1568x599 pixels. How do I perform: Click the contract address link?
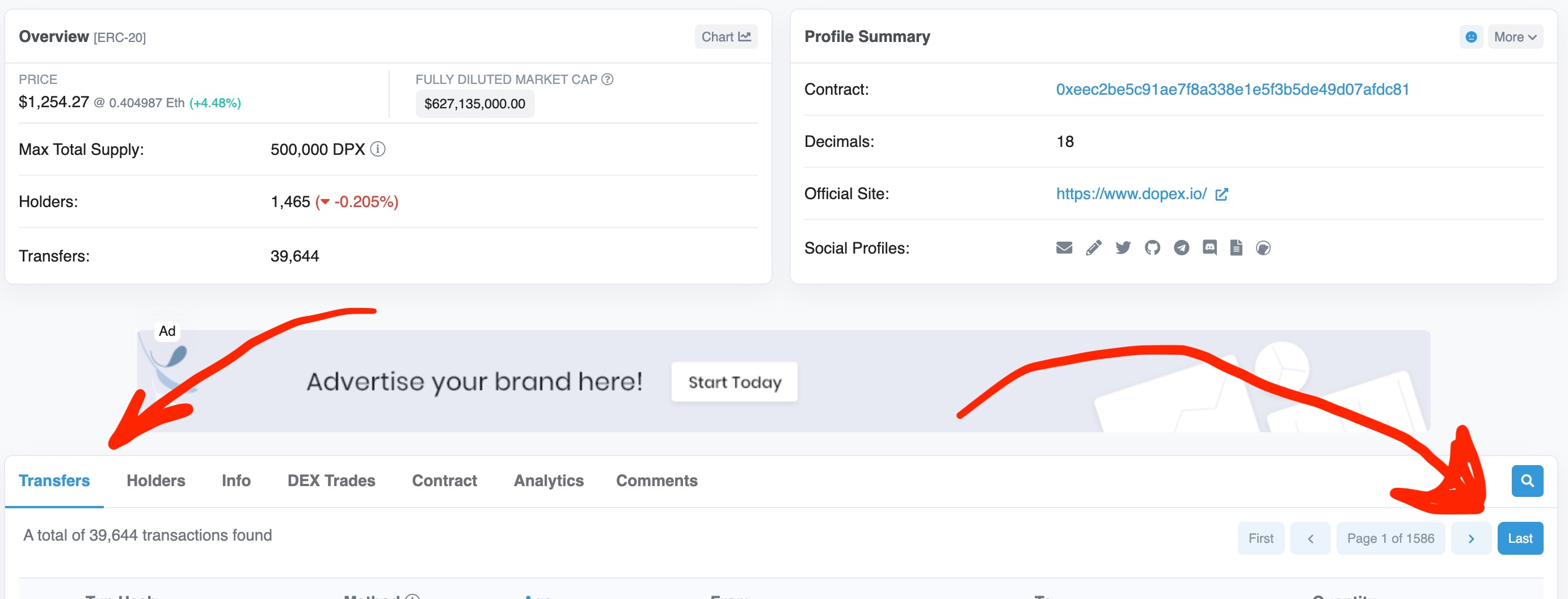click(x=1232, y=90)
